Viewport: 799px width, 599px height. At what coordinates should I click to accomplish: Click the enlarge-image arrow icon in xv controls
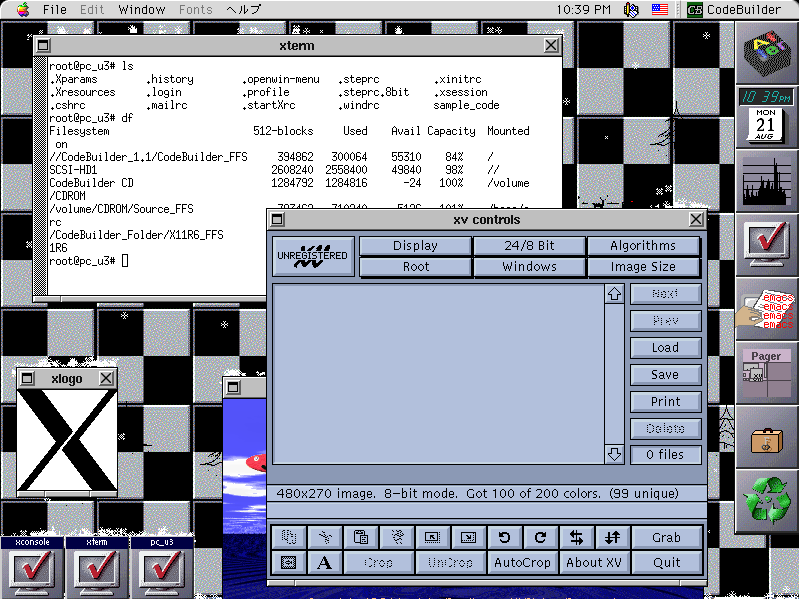point(468,537)
